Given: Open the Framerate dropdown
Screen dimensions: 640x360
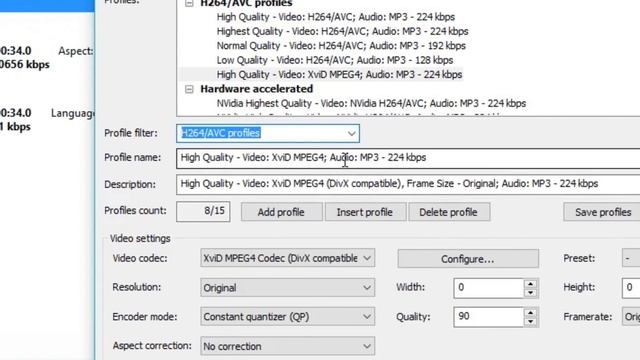Looking at the screenshot, I should (x=631, y=317).
